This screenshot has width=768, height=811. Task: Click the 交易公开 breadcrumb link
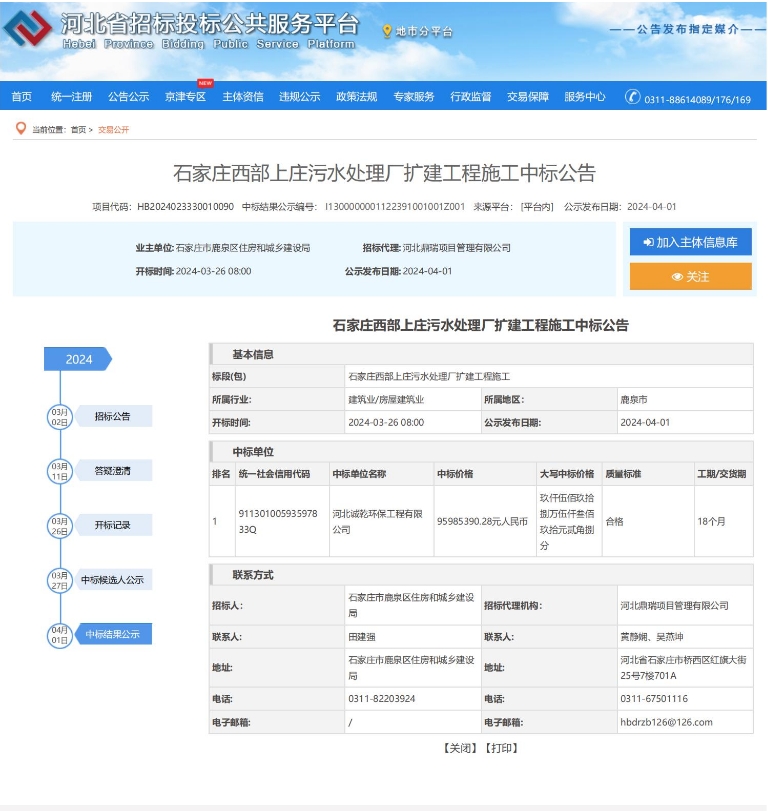point(113,130)
